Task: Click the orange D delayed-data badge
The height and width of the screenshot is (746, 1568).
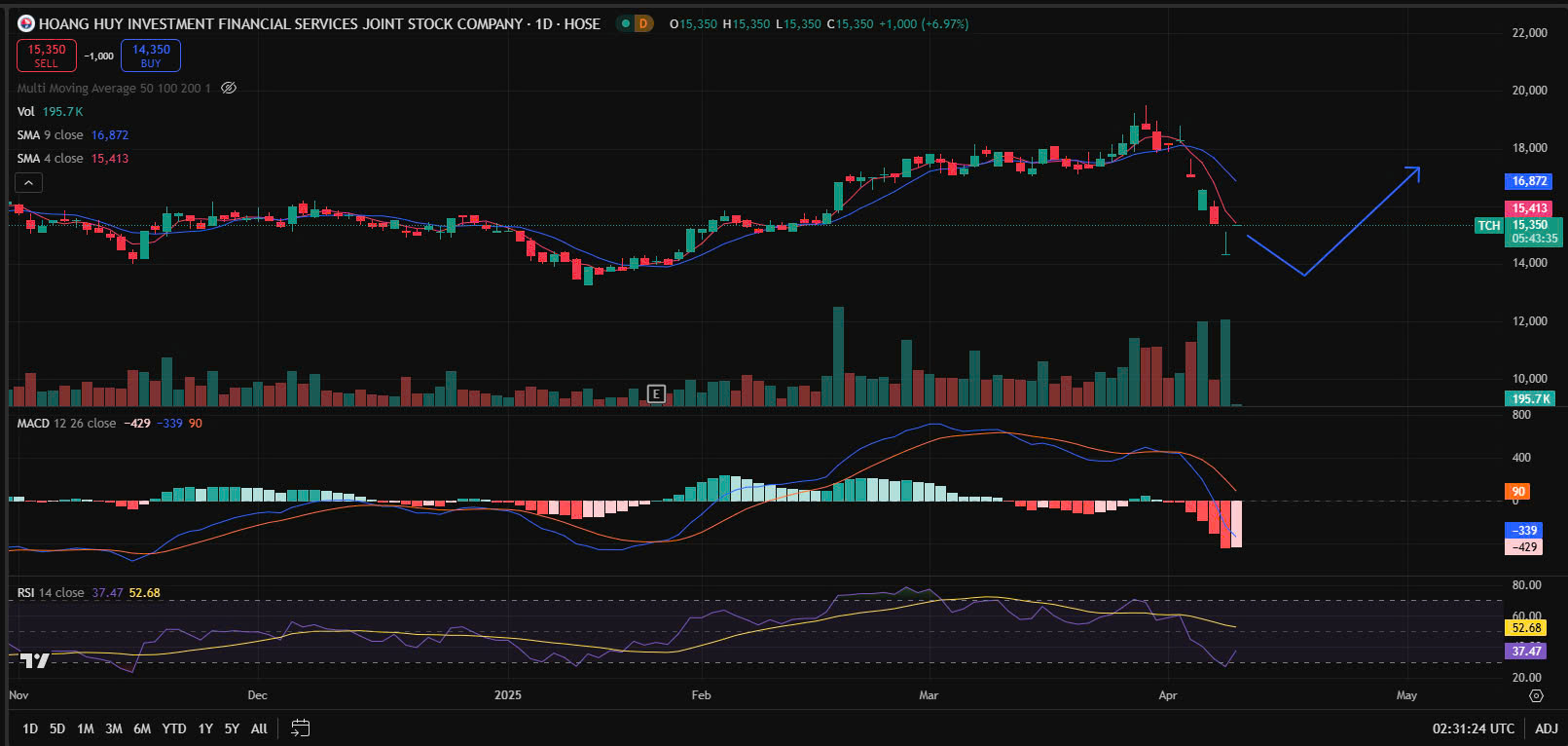Action: point(643,23)
